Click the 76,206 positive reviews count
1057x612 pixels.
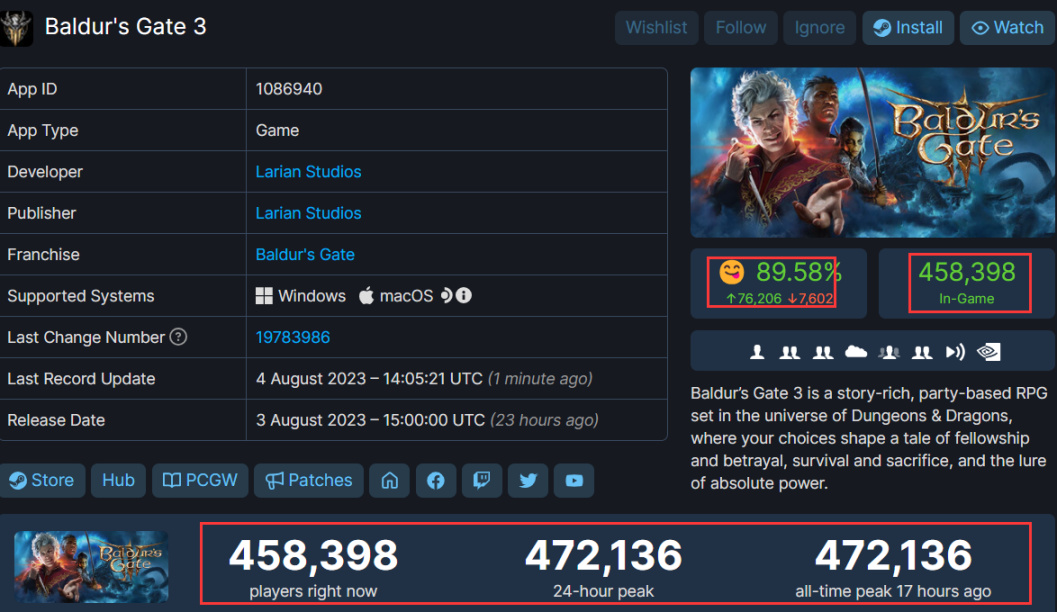[754, 299]
